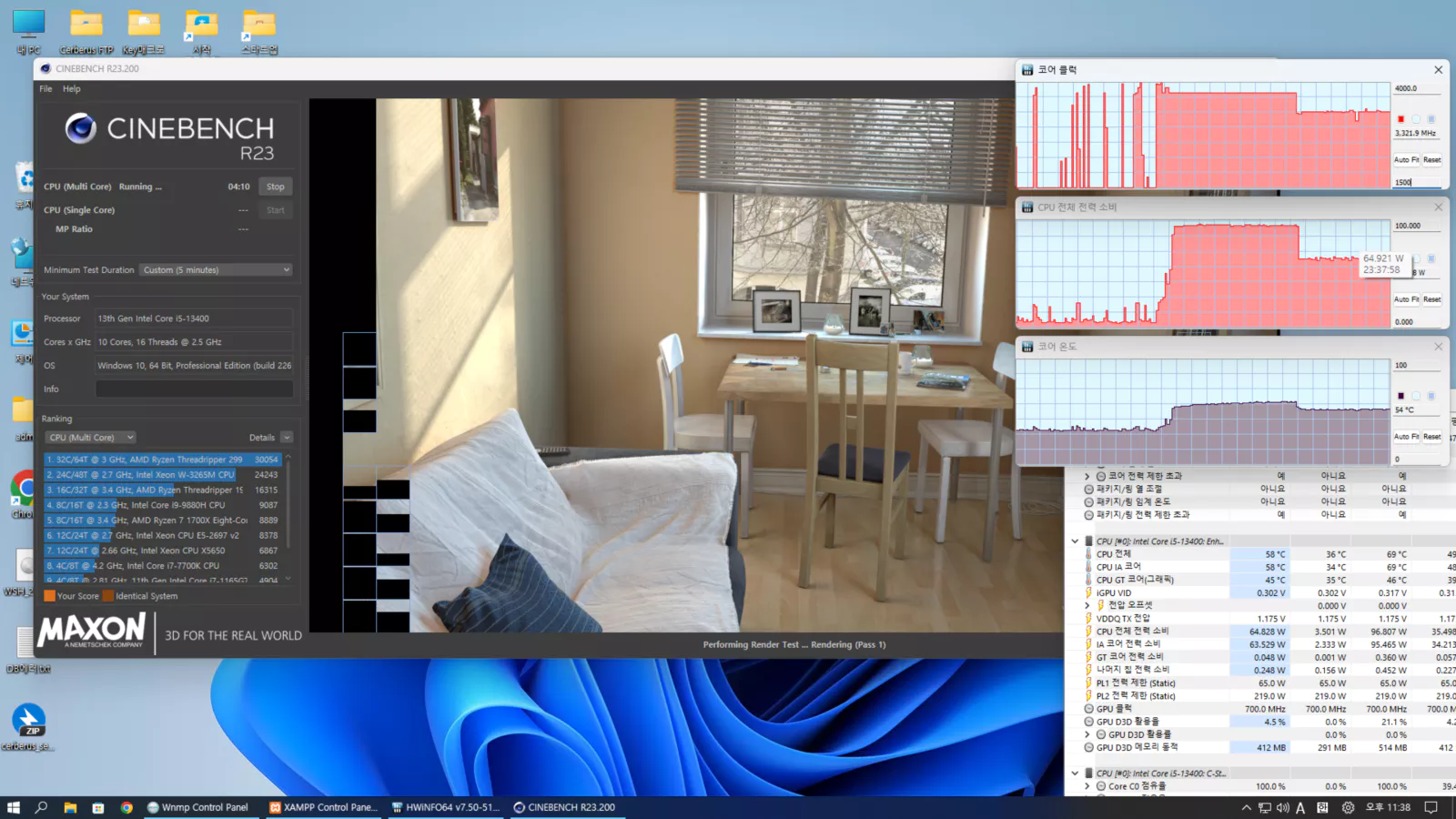This screenshot has height=819, width=1456.
Task: Switch to CINEBENCH R23.200 taskbar item
Action: tap(566, 807)
